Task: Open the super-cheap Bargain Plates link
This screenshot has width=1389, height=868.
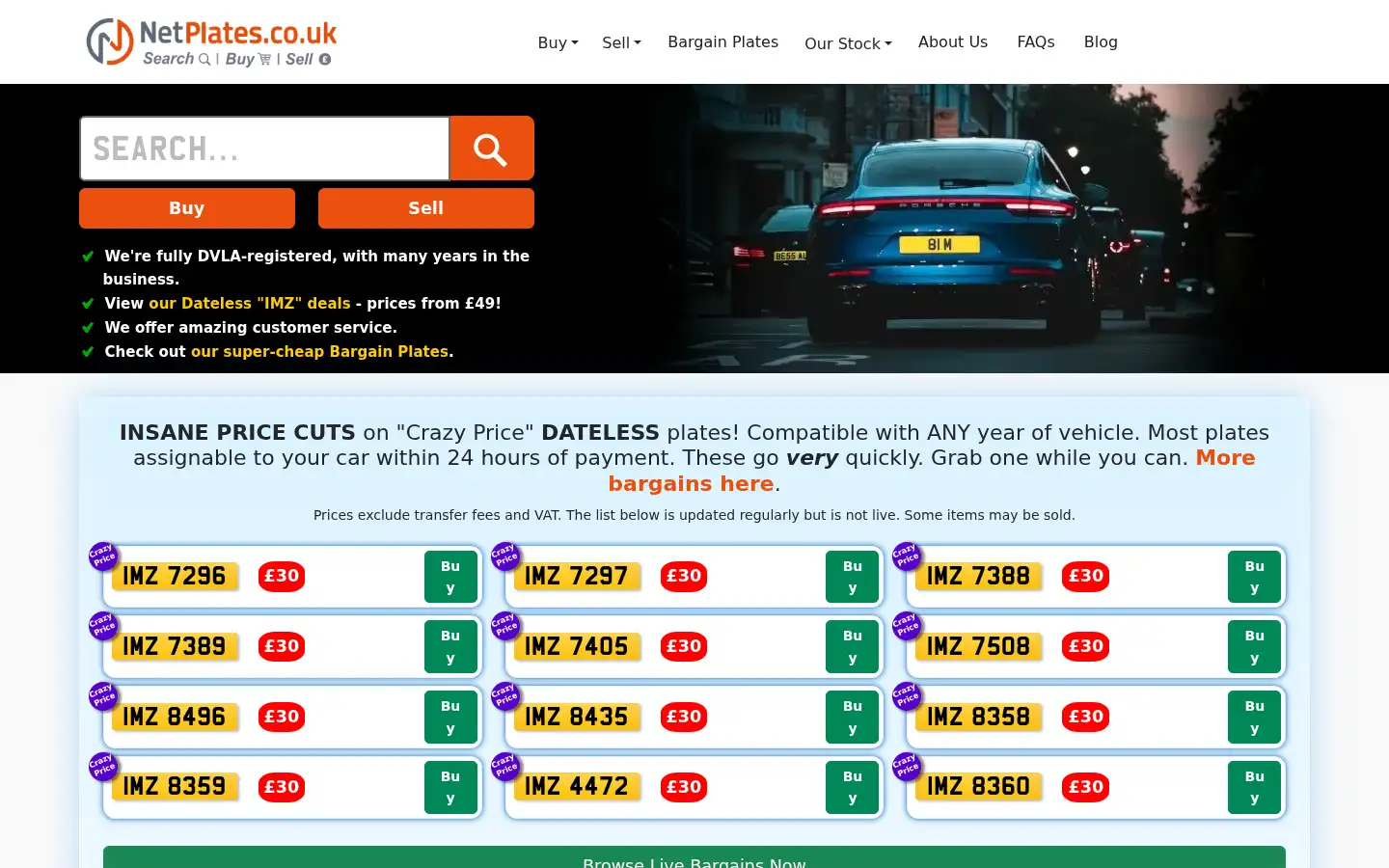Action: (x=319, y=351)
